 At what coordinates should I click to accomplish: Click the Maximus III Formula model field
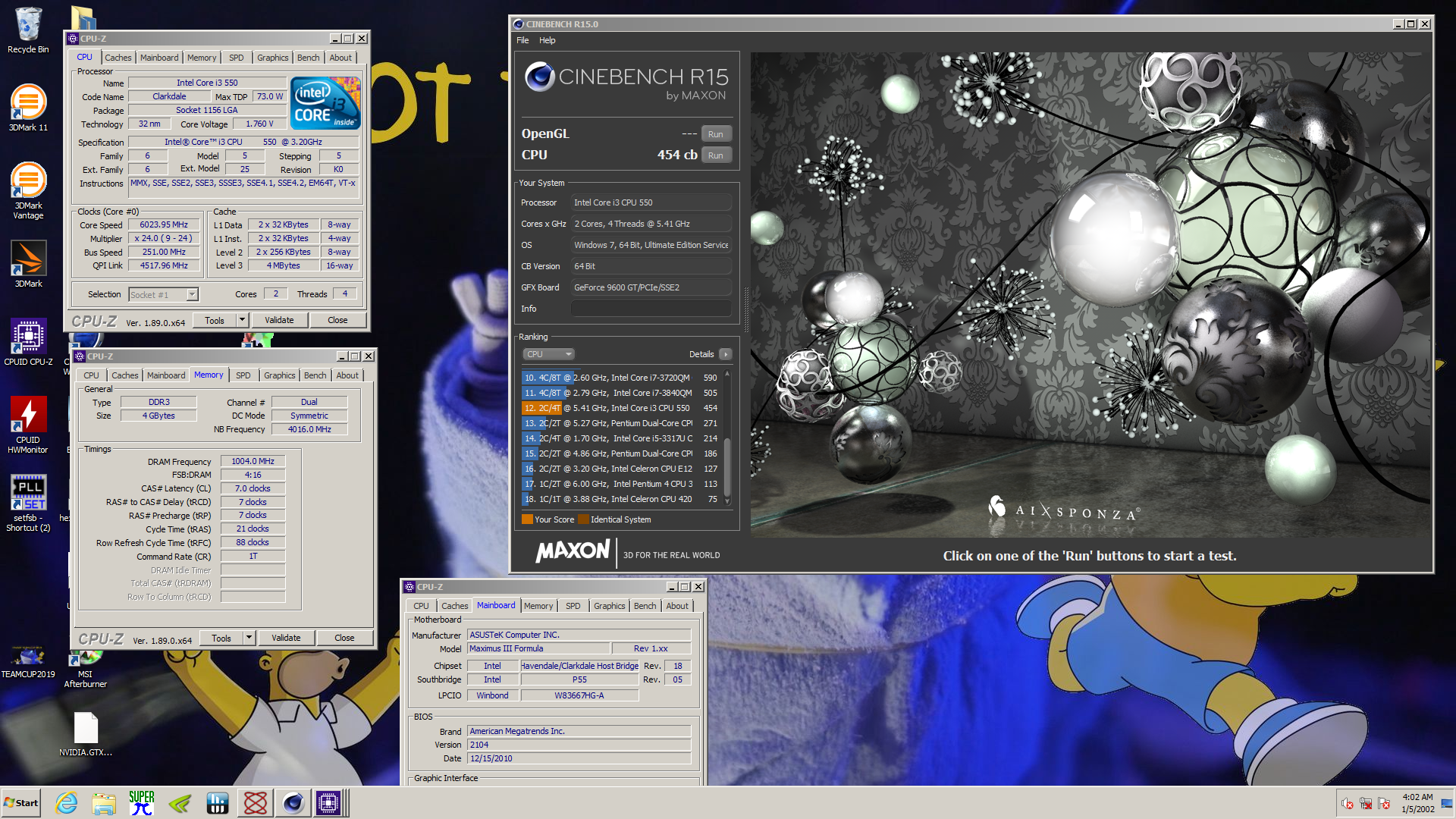click(538, 648)
